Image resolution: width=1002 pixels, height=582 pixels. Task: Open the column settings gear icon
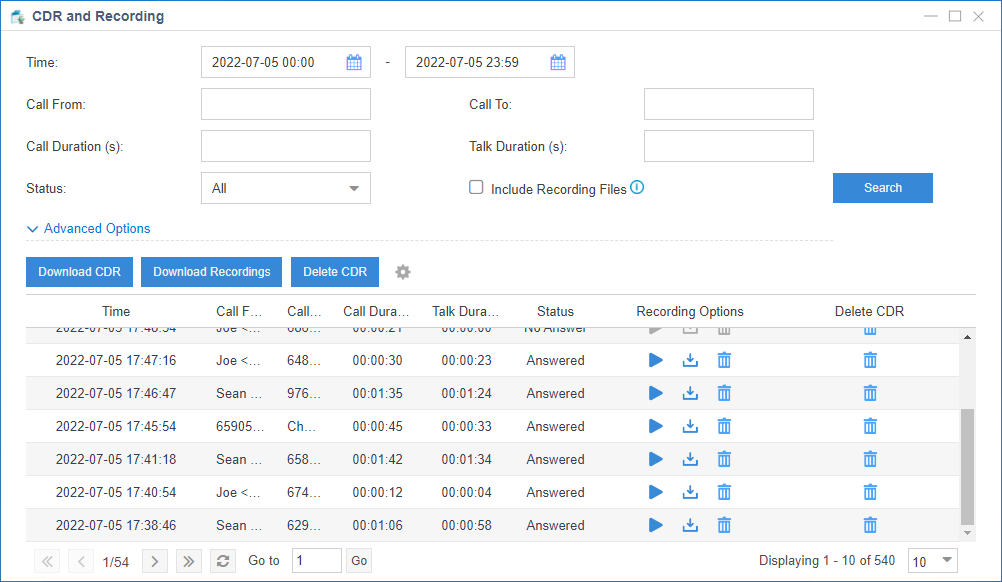point(403,272)
